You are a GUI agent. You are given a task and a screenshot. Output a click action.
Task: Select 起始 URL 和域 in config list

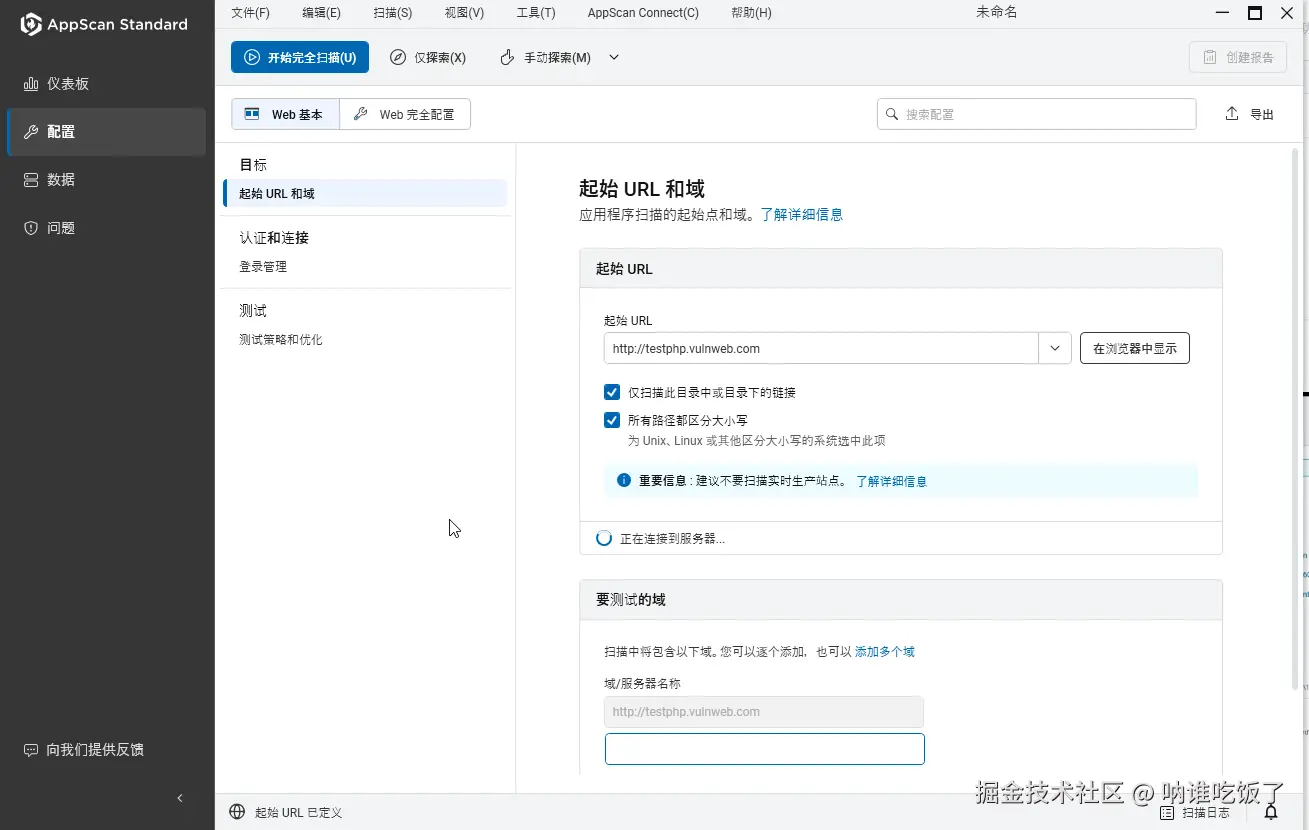[x=365, y=193]
